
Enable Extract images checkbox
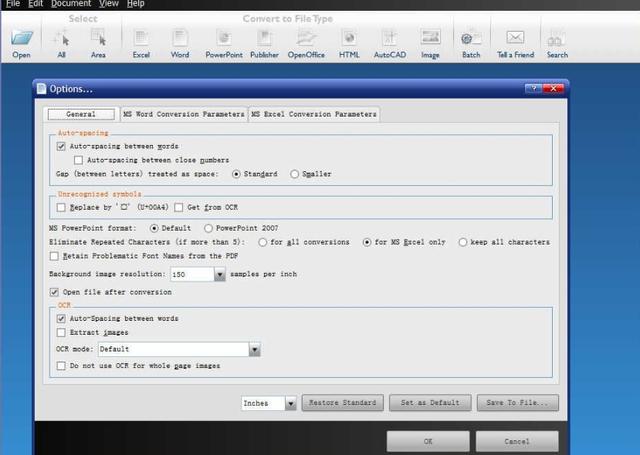[x=61, y=333]
